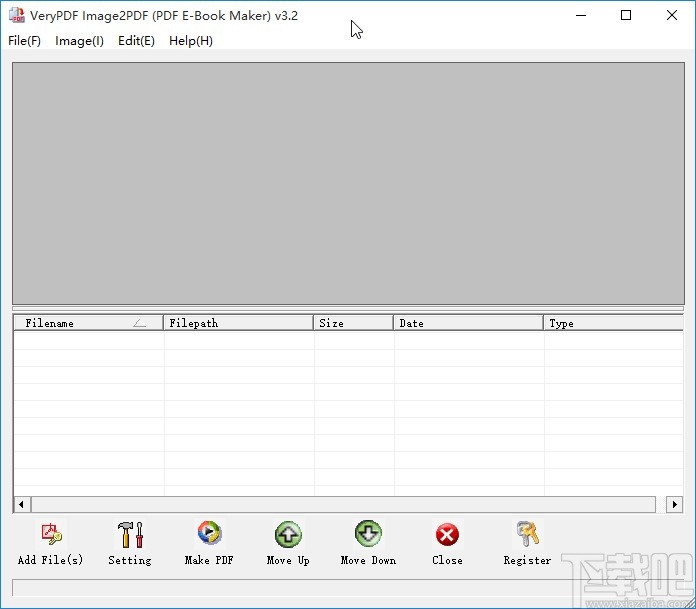Open the Edit(E) menu

pyautogui.click(x=136, y=41)
